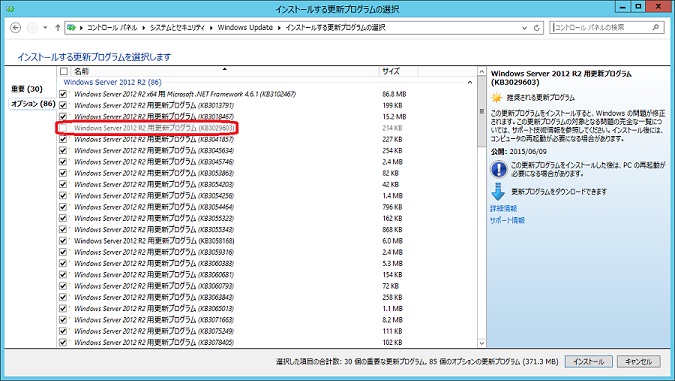Click the update list scroll-up arrow
Viewport: 675px width, 381px height.
482,71
